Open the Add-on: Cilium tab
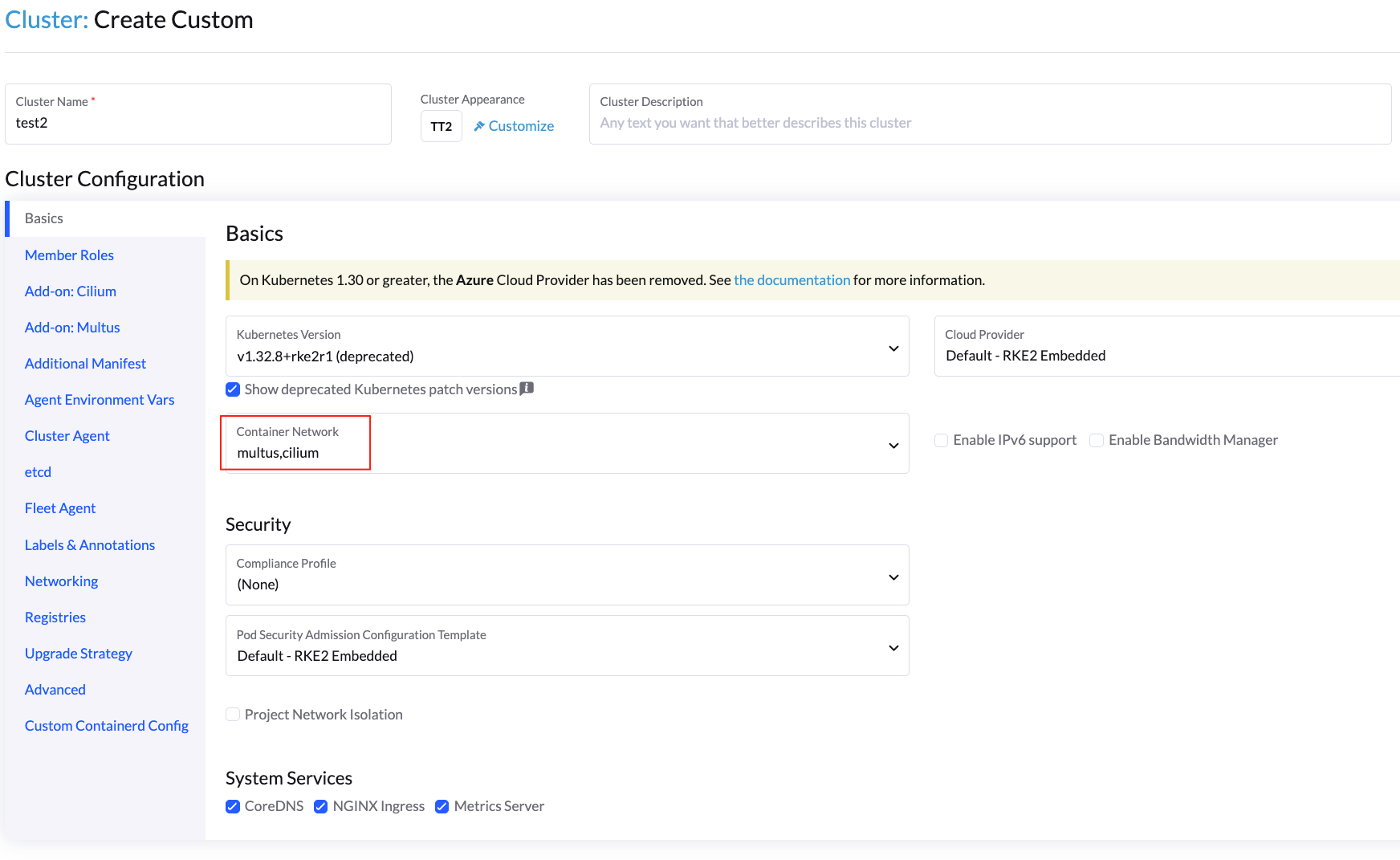The width and height of the screenshot is (1400, 860). tap(71, 291)
